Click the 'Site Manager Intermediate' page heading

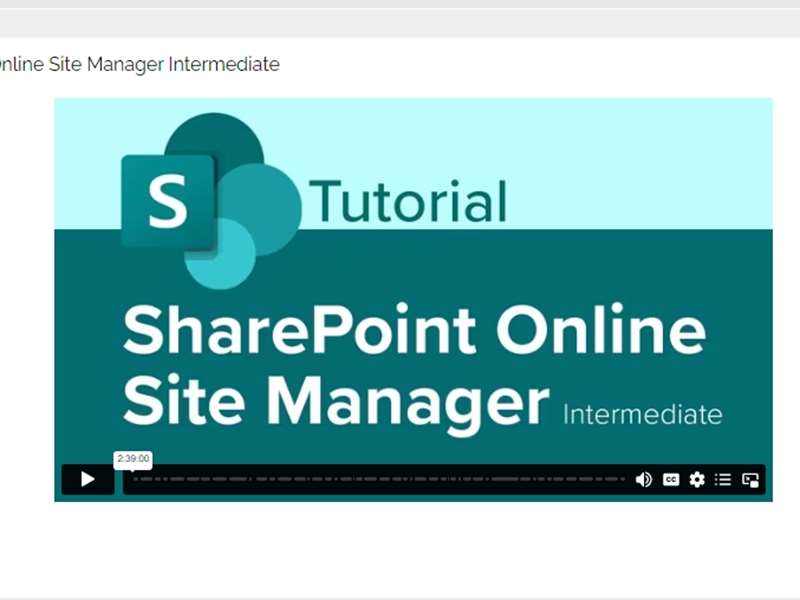138,65
